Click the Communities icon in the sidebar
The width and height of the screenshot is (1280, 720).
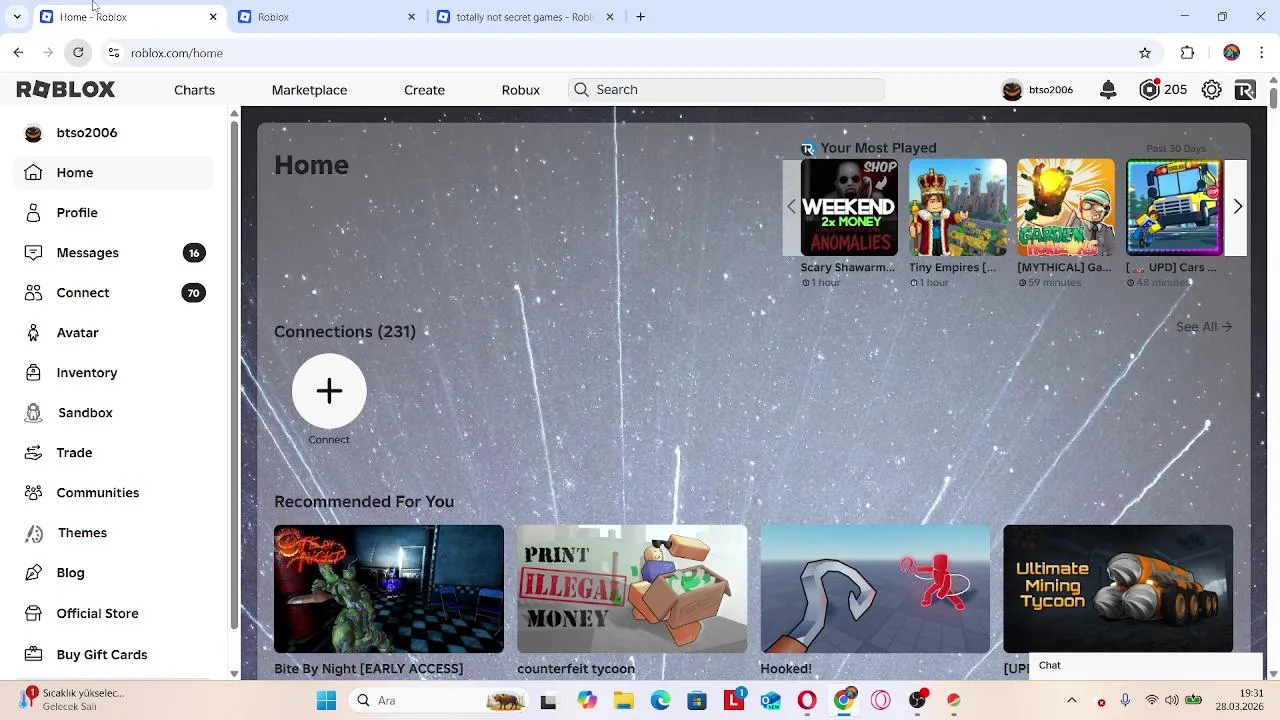[x=34, y=492]
